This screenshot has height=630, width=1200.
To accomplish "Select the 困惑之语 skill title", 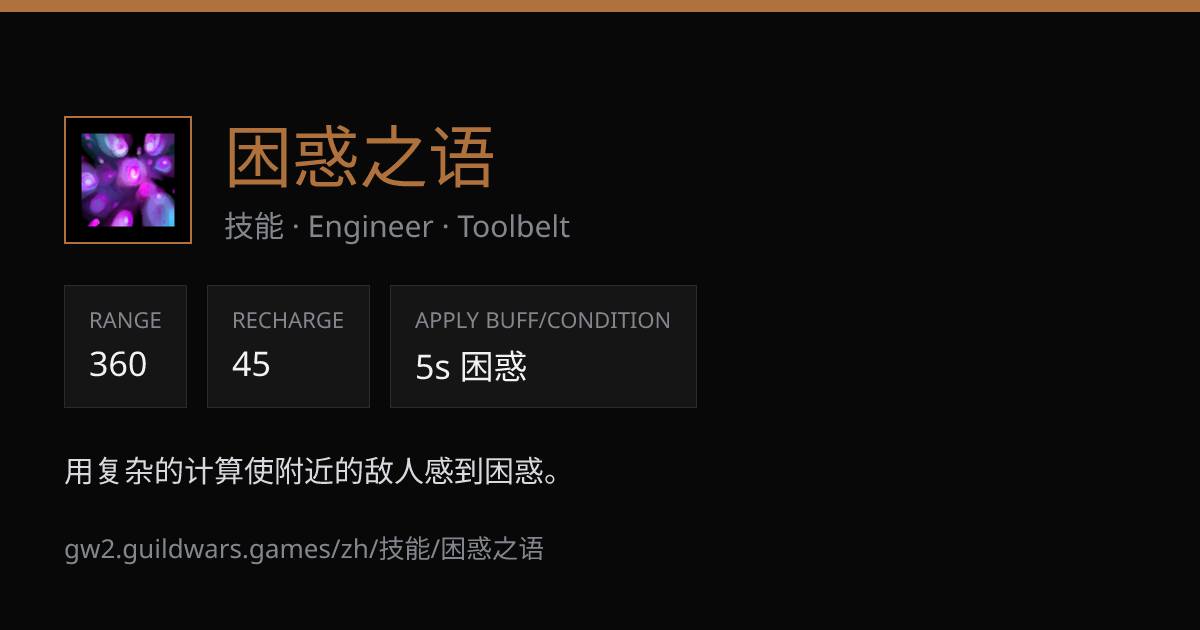I will click(360, 158).
